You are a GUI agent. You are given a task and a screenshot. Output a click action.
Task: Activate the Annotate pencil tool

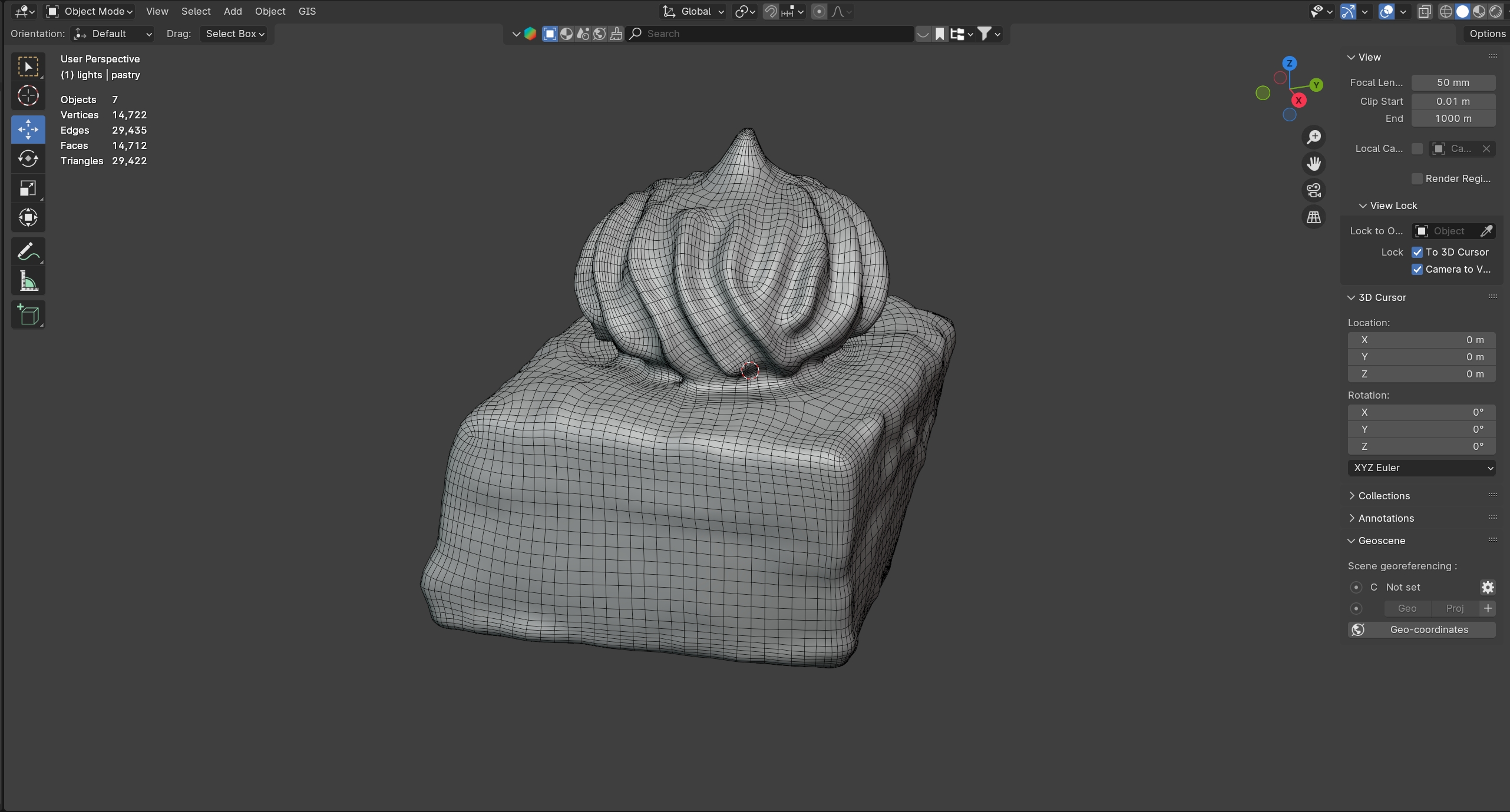pos(28,252)
